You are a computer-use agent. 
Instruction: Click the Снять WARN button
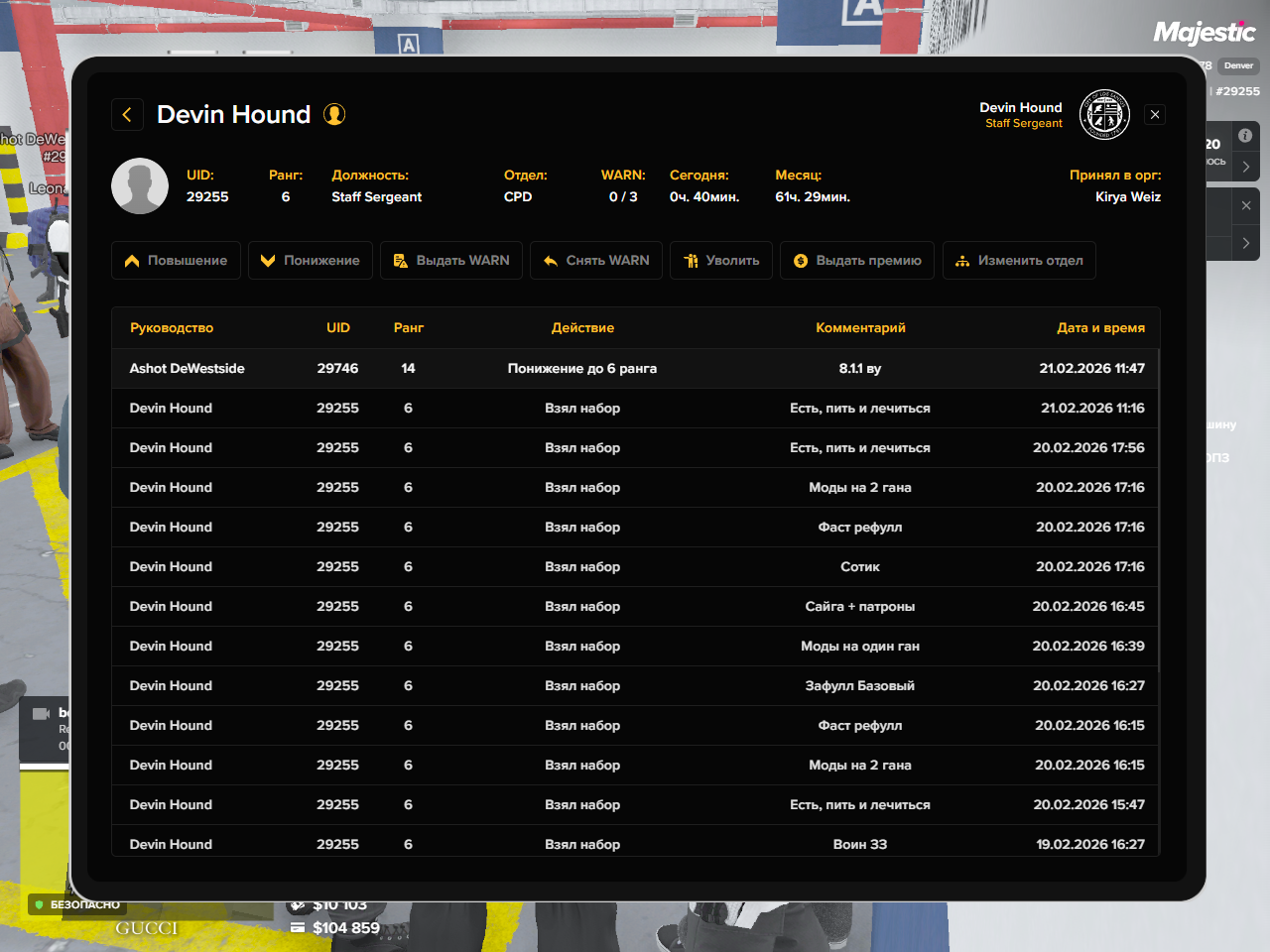[x=596, y=261]
